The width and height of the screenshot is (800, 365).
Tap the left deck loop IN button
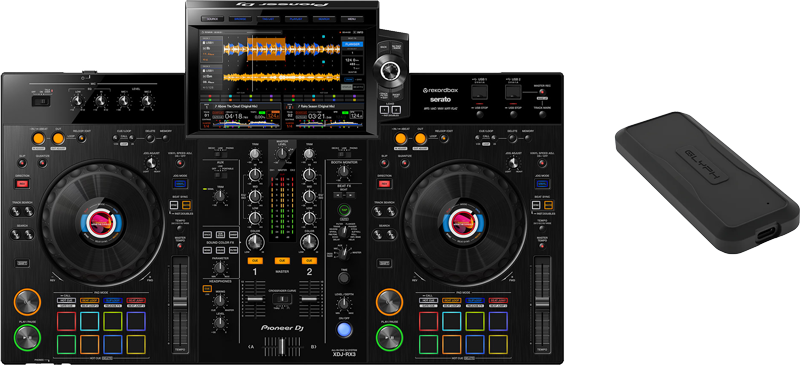(38, 138)
